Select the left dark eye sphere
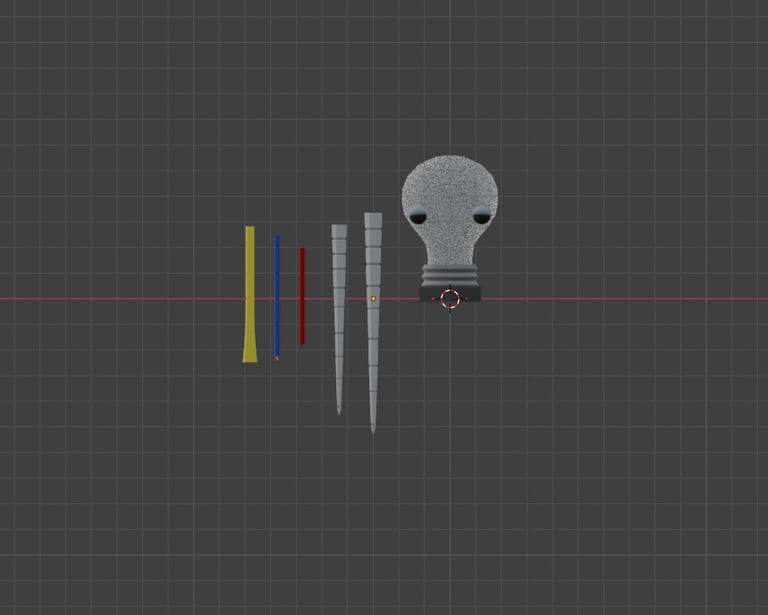This screenshot has width=768, height=615. (x=418, y=215)
